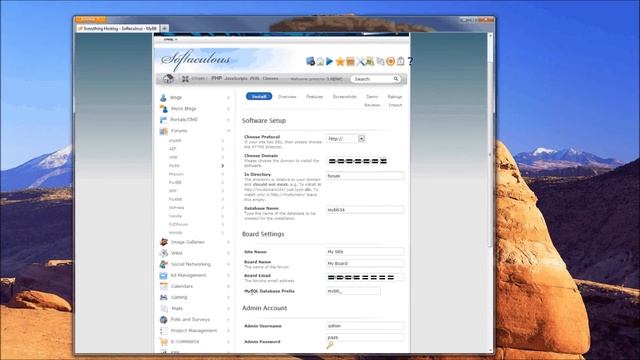Select Phorum in the Forums list
The image size is (640, 360).
click(x=176, y=174)
